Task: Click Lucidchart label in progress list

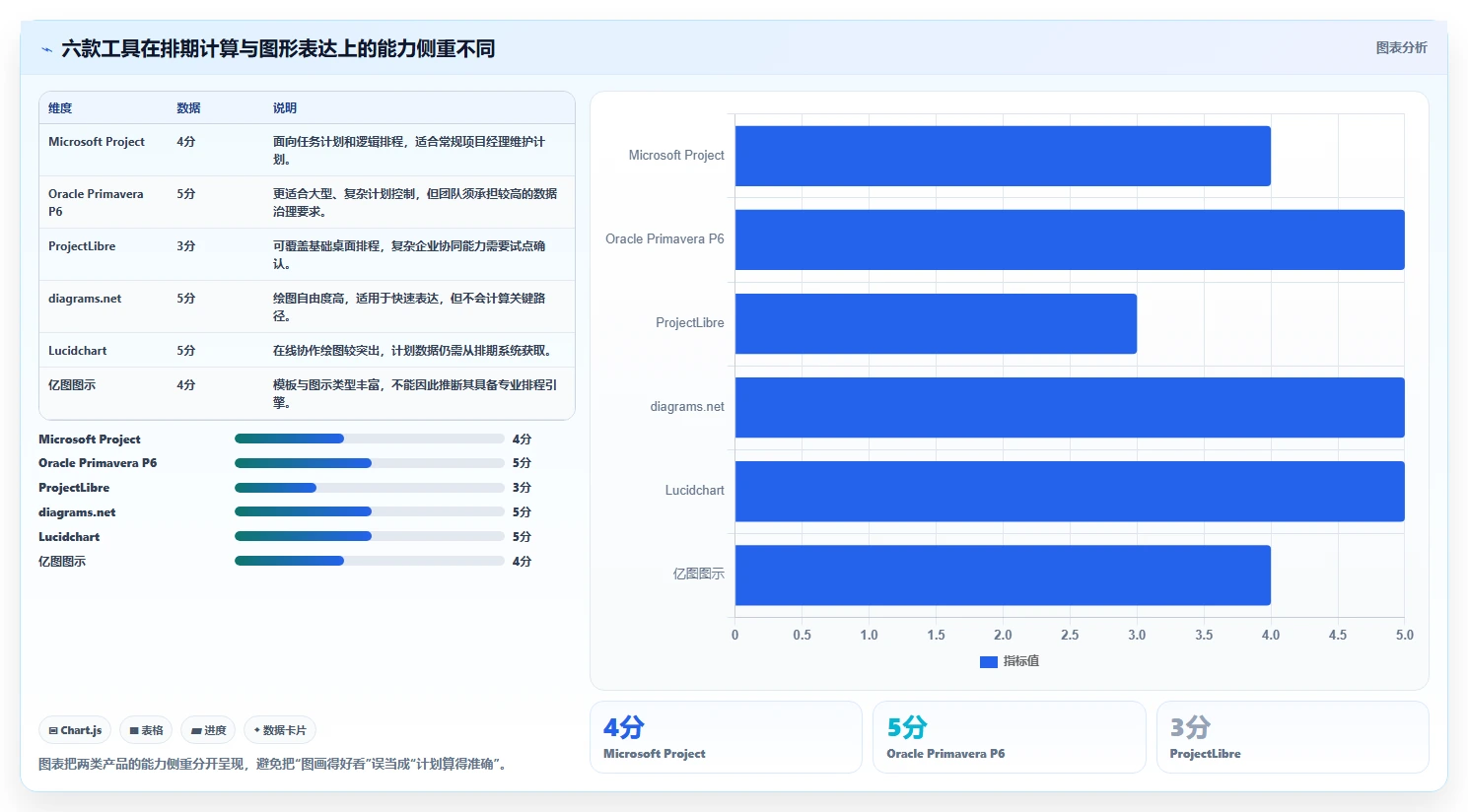Action: [x=69, y=537]
